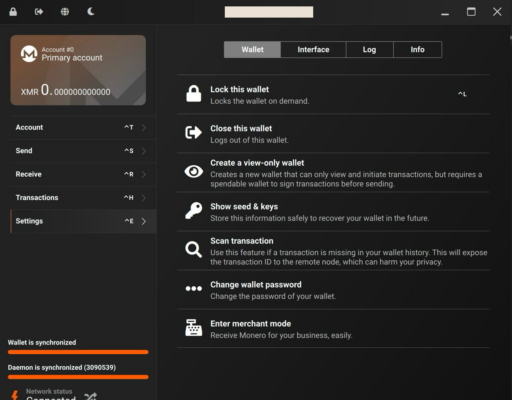Click the cash register merchant mode icon

pos(194,328)
